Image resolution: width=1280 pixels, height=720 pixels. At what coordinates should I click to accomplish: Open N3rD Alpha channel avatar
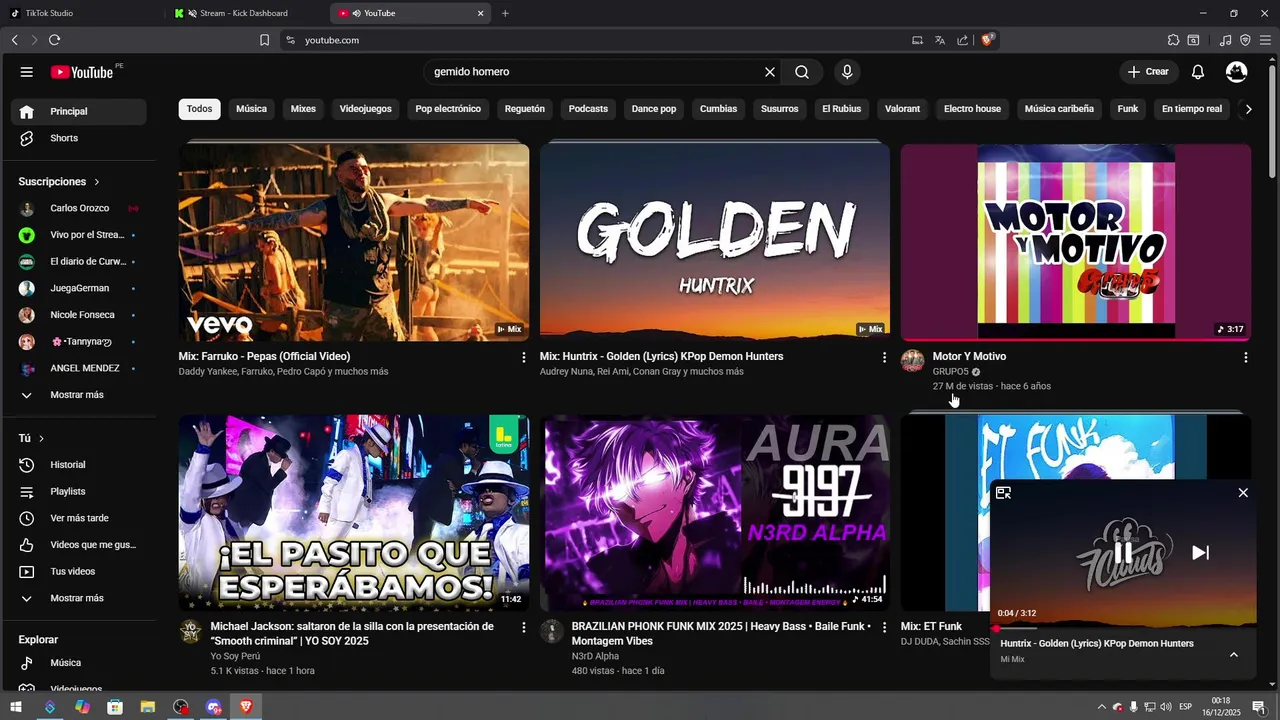(552, 631)
